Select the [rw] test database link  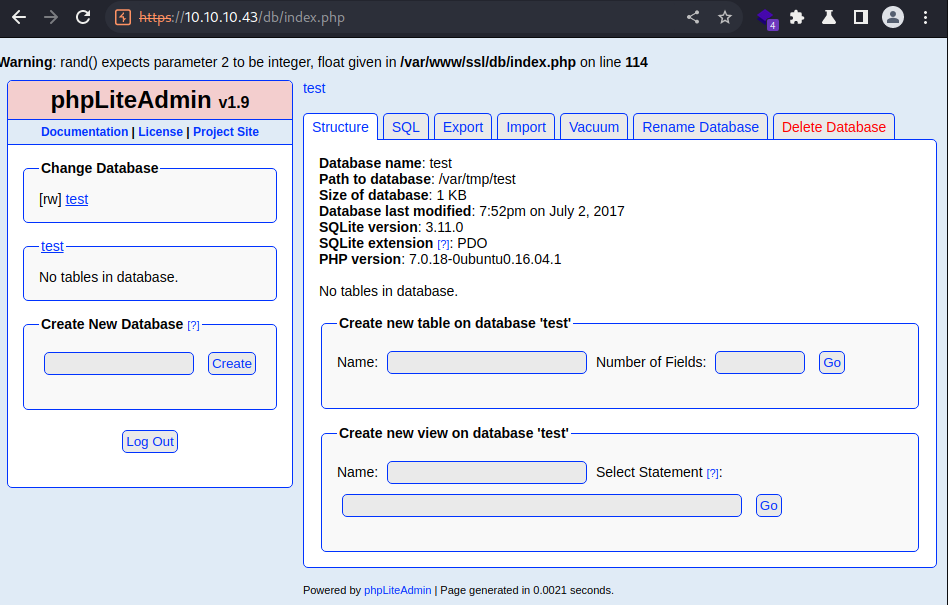tap(77, 199)
